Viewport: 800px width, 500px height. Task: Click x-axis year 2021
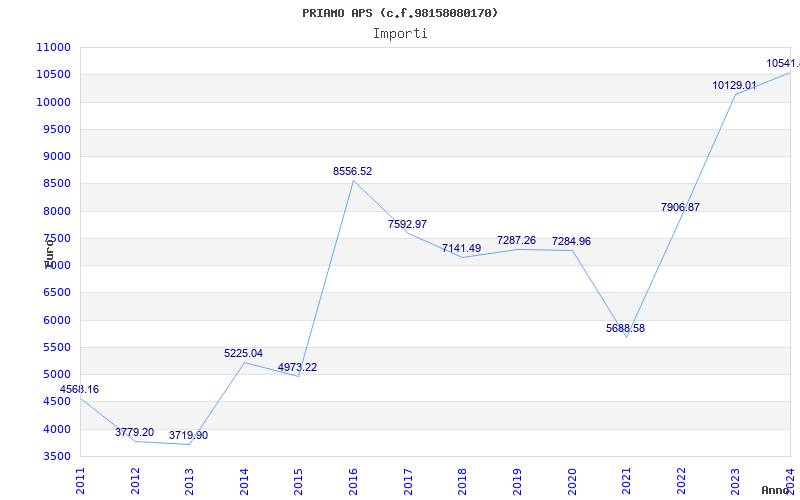pyautogui.click(x=626, y=481)
